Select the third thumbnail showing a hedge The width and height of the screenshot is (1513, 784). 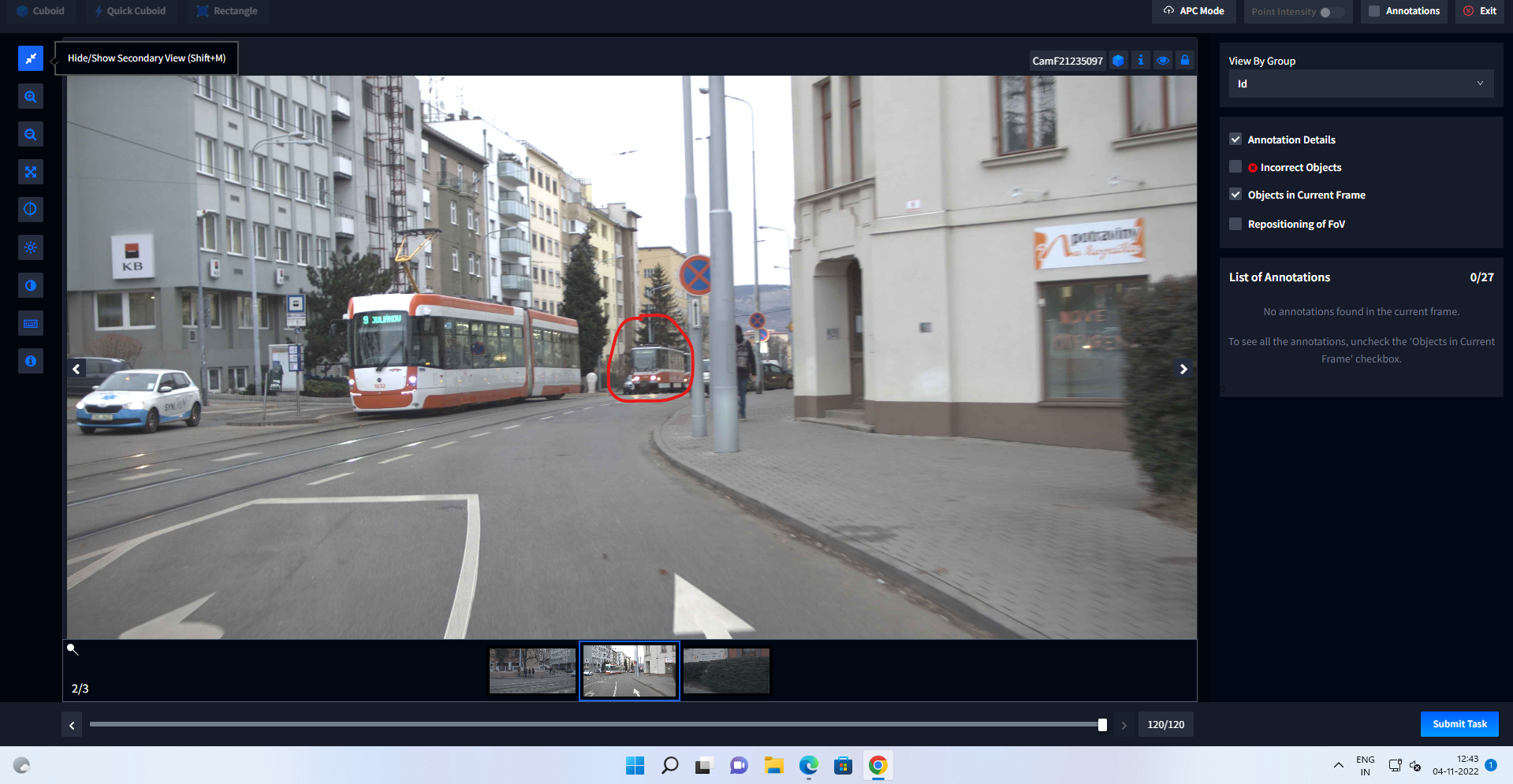click(726, 671)
